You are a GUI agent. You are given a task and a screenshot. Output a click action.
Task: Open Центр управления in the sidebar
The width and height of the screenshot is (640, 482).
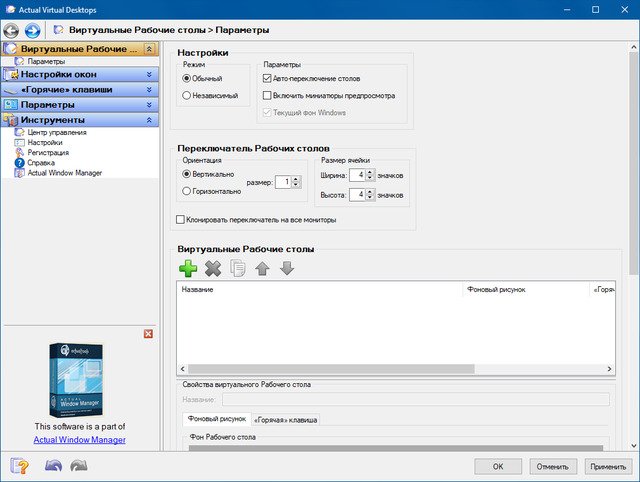(x=56, y=132)
